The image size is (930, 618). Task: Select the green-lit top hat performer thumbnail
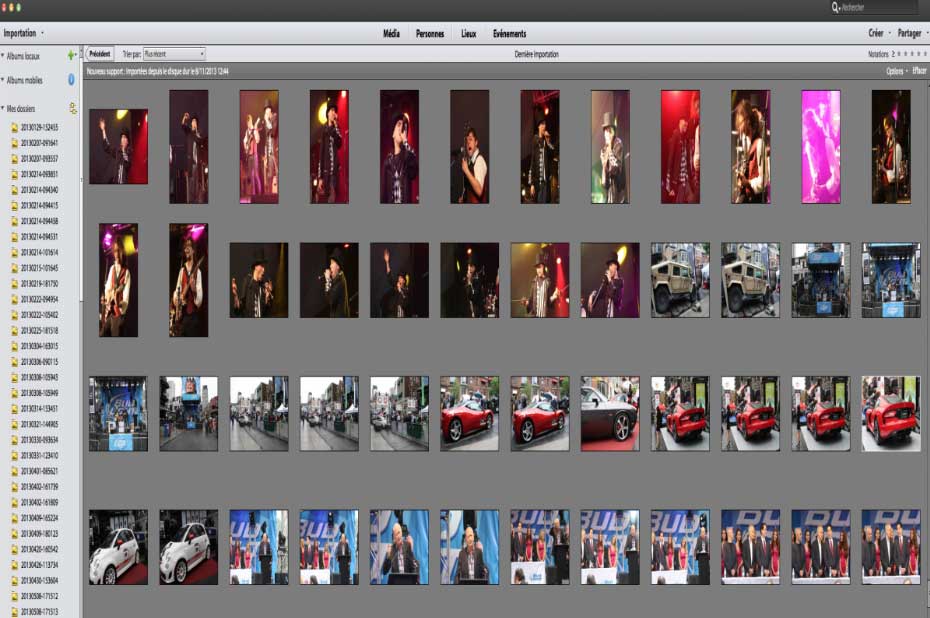pos(610,146)
